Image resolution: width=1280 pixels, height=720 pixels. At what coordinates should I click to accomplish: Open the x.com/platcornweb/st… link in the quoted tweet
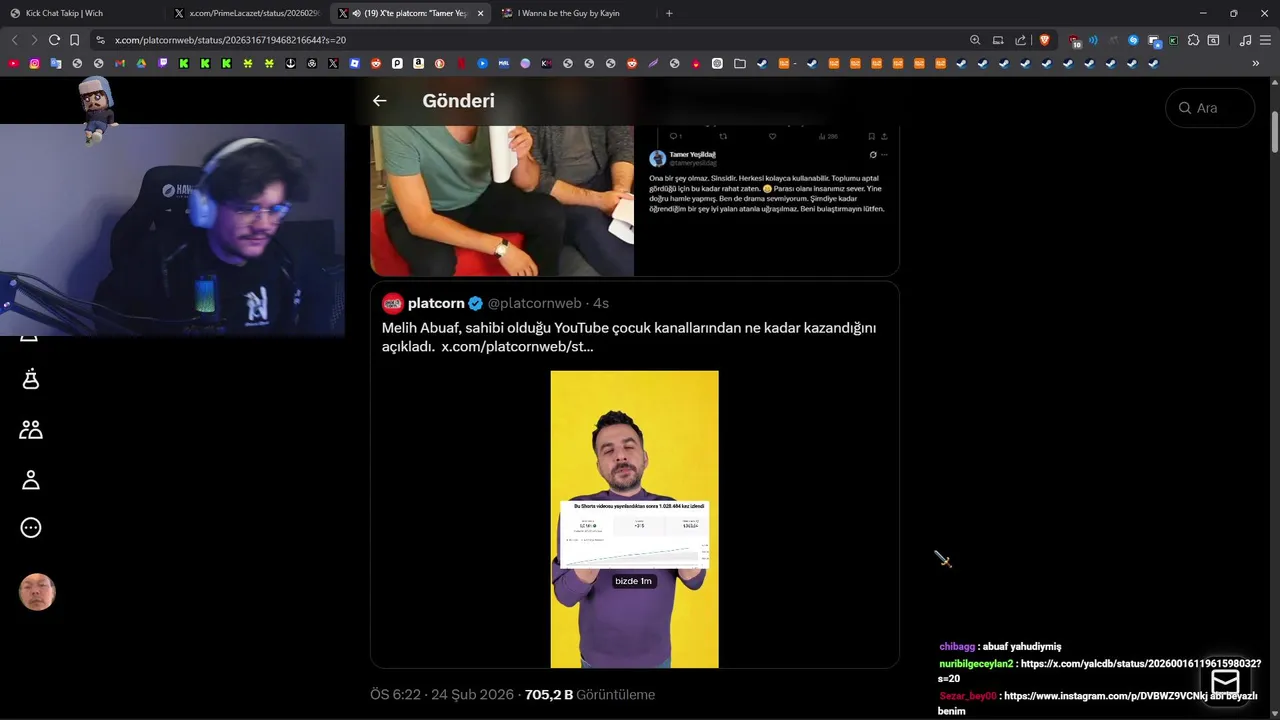(x=517, y=347)
